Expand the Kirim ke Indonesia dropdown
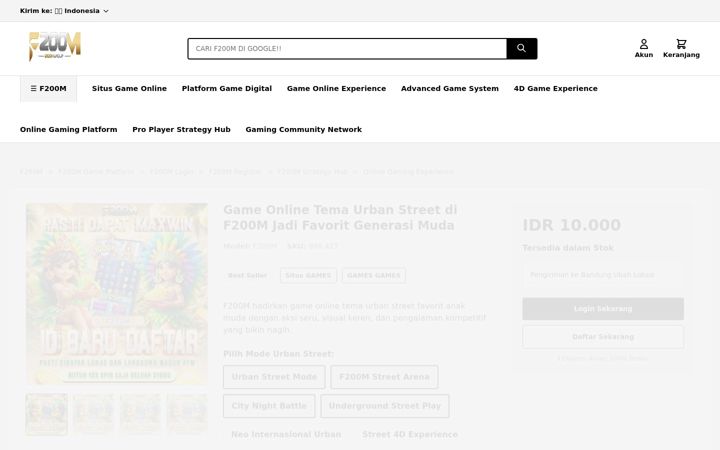720x450 pixels. [64, 11]
